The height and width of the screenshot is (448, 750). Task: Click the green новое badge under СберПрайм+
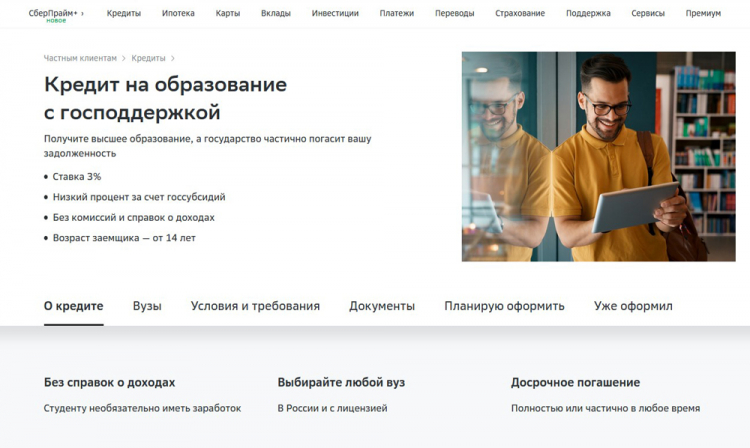[x=56, y=21]
